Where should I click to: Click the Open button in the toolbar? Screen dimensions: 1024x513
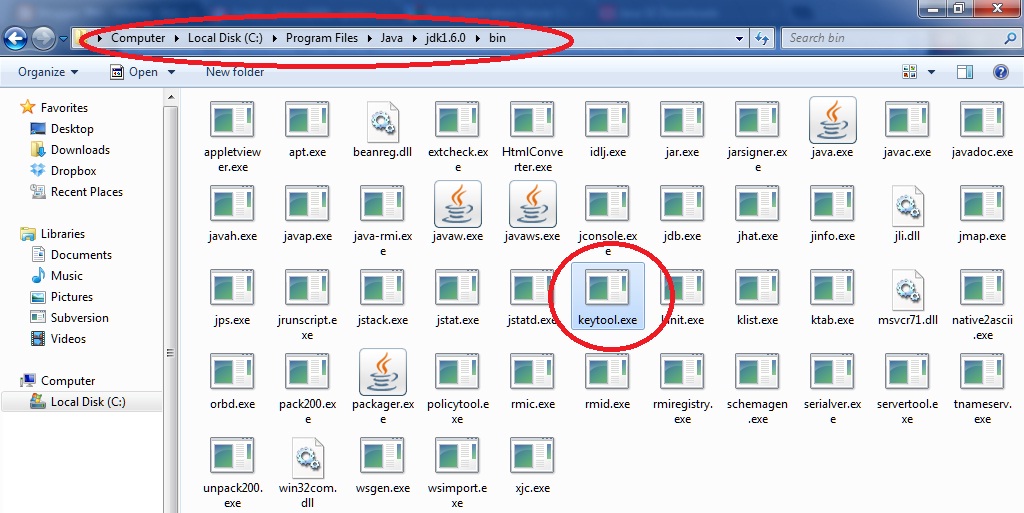[x=135, y=72]
